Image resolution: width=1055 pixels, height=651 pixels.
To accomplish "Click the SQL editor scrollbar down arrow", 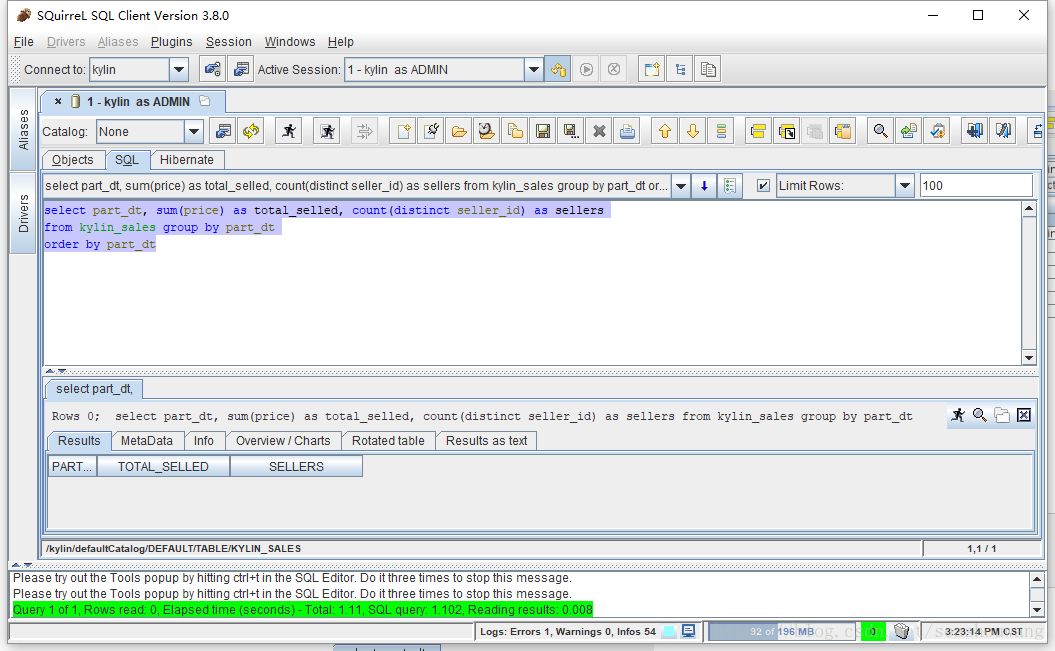I will click(1029, 358).
